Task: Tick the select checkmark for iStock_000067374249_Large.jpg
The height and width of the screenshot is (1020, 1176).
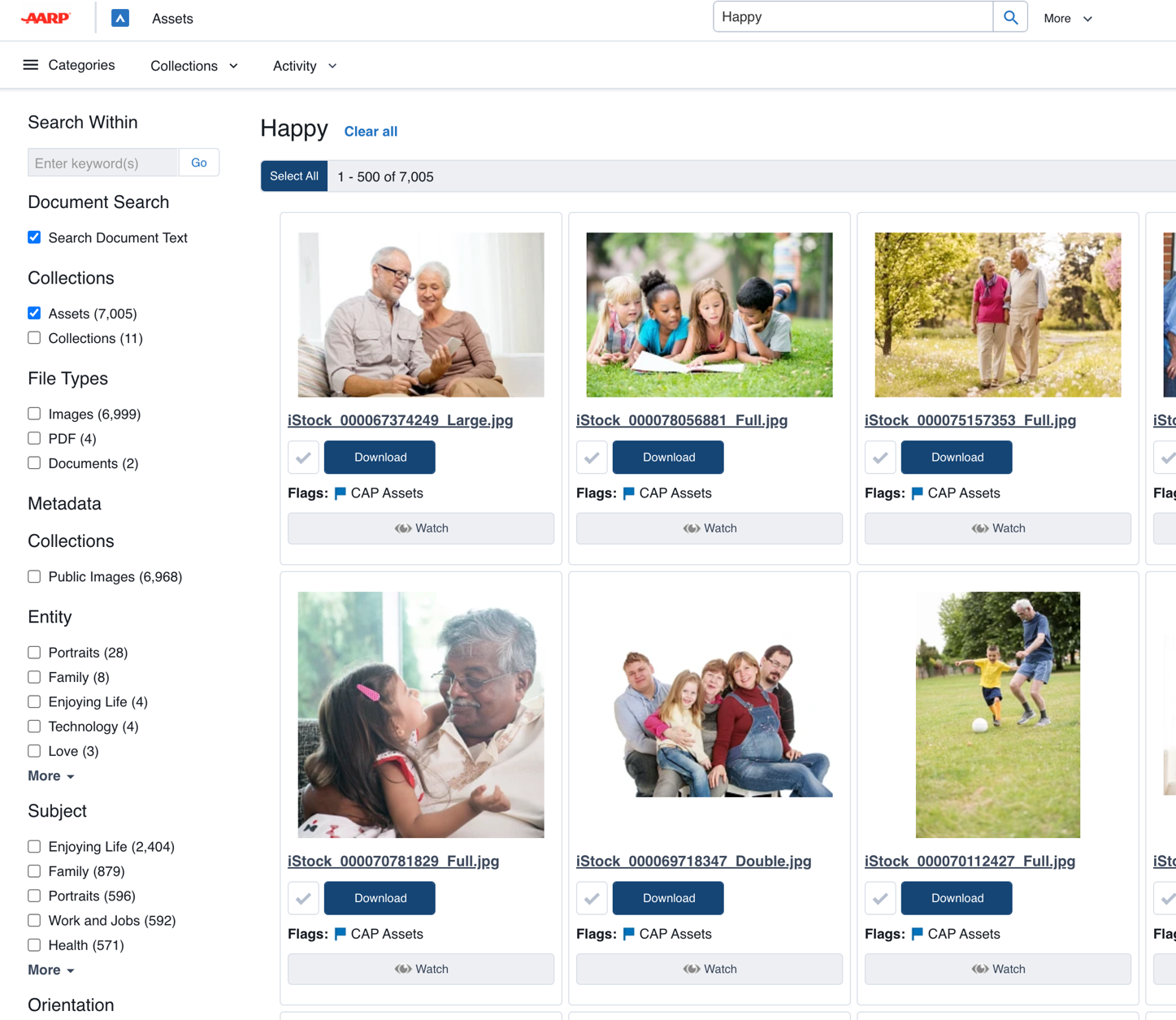Action: pyautogui.click(x=303, y=458)
